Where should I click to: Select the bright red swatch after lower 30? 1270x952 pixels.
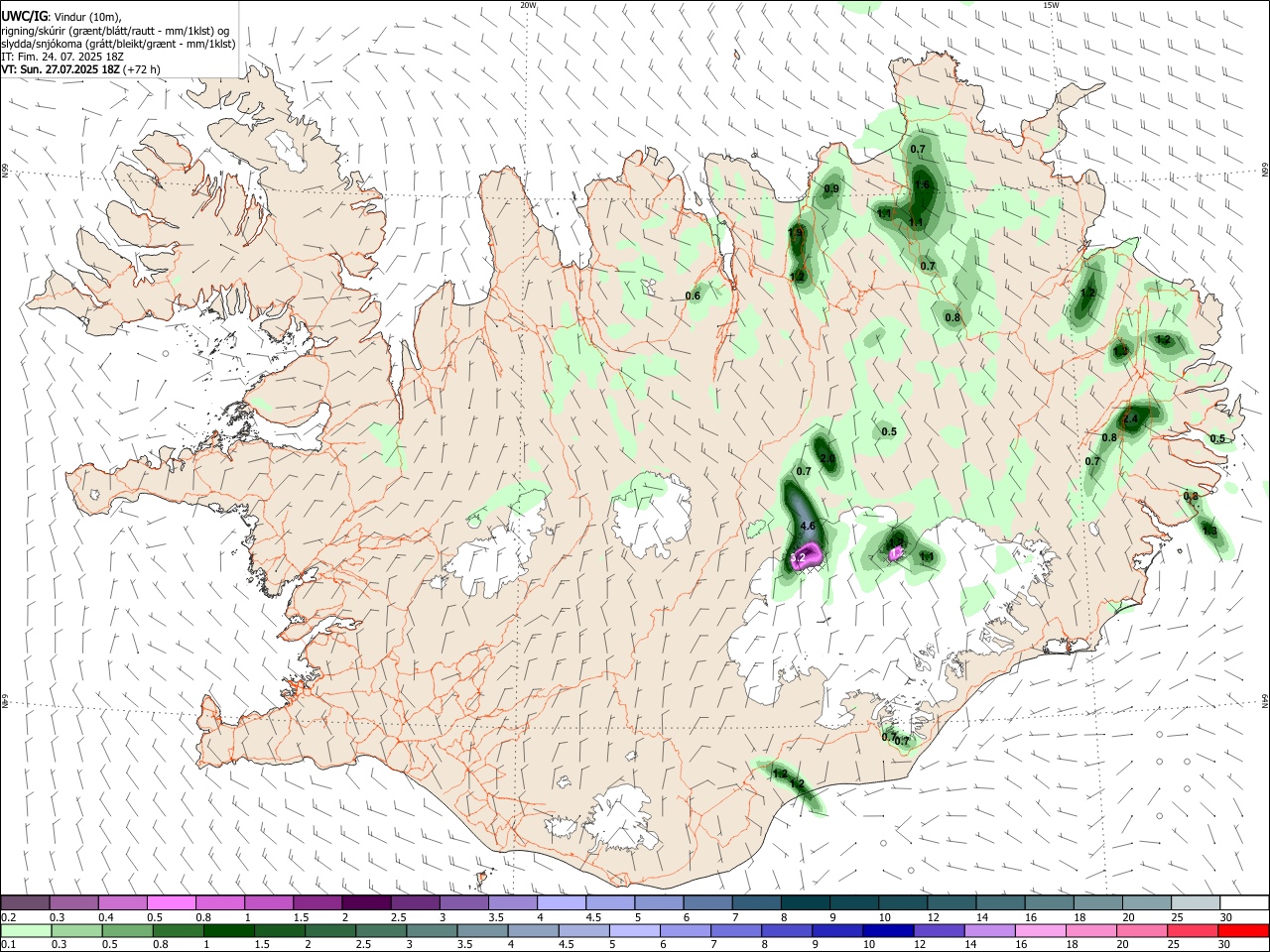pos(1242,930)
